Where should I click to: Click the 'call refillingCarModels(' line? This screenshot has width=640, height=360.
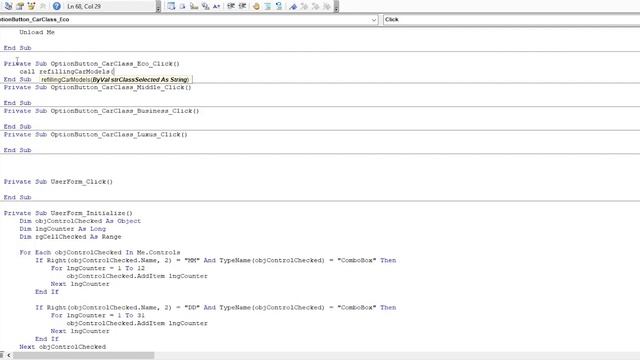[x=67, y=71]
